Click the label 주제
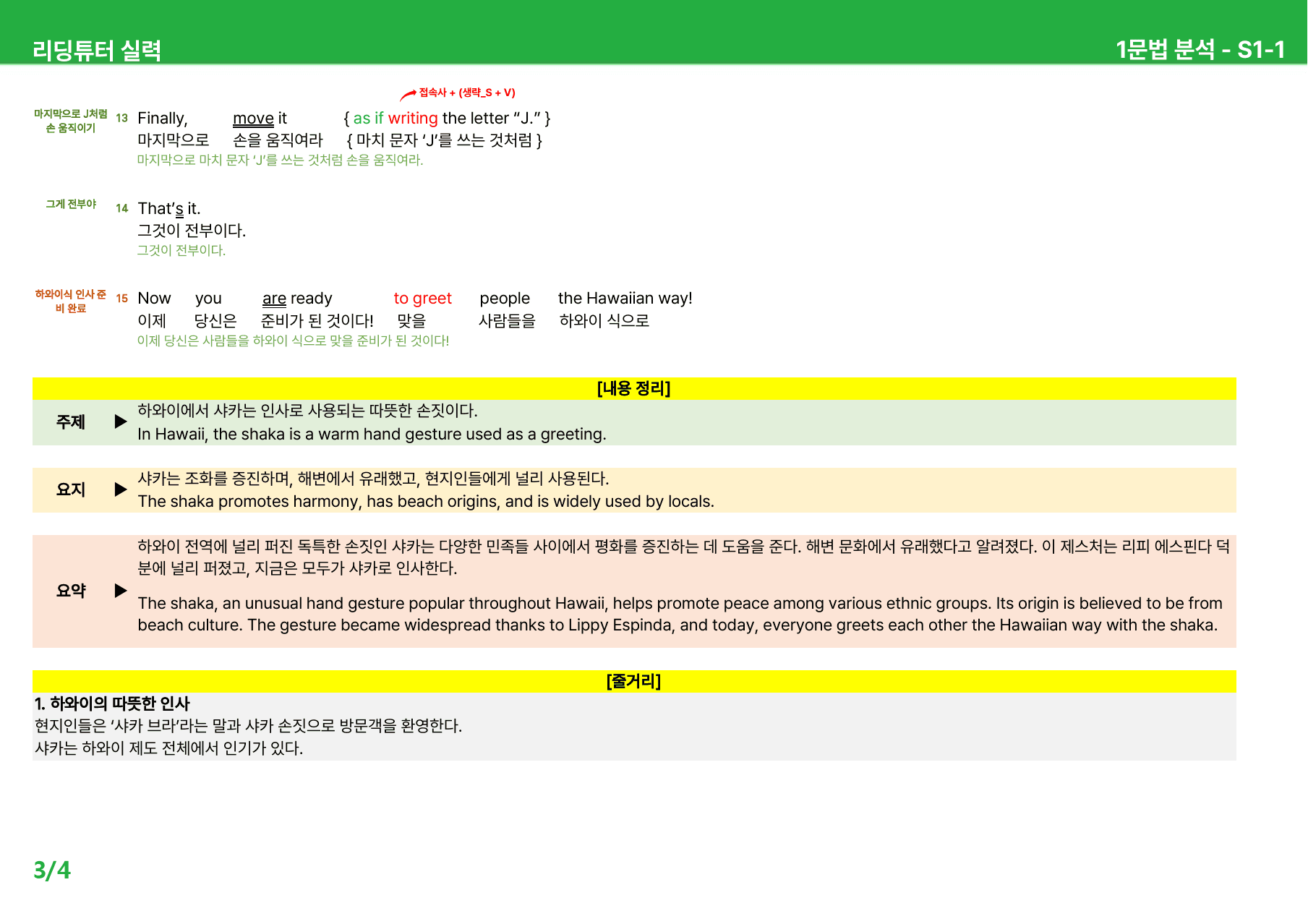 (x=71, y=422)
